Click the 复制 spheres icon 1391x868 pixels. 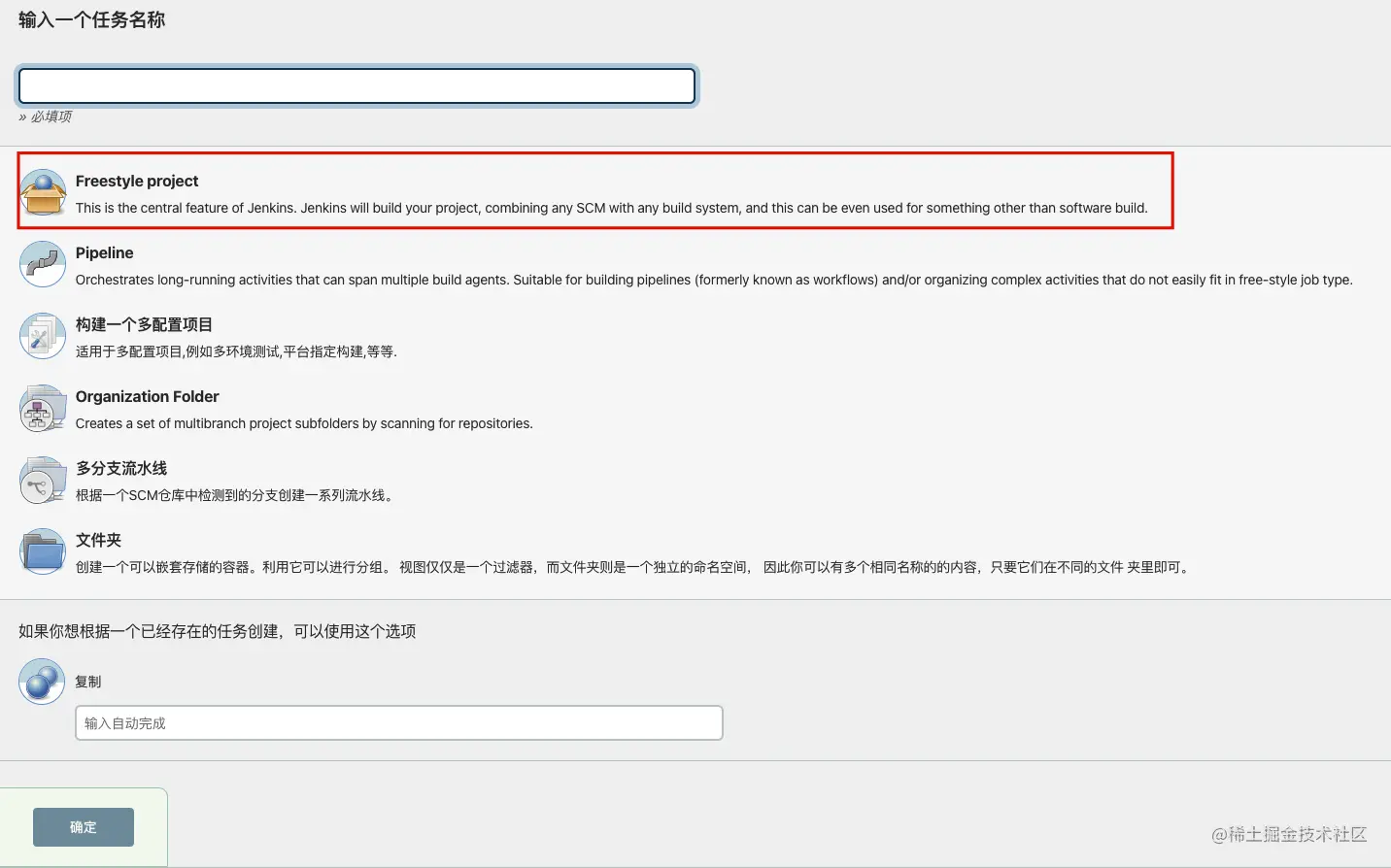pyautogui.click(x=42, y=682)
